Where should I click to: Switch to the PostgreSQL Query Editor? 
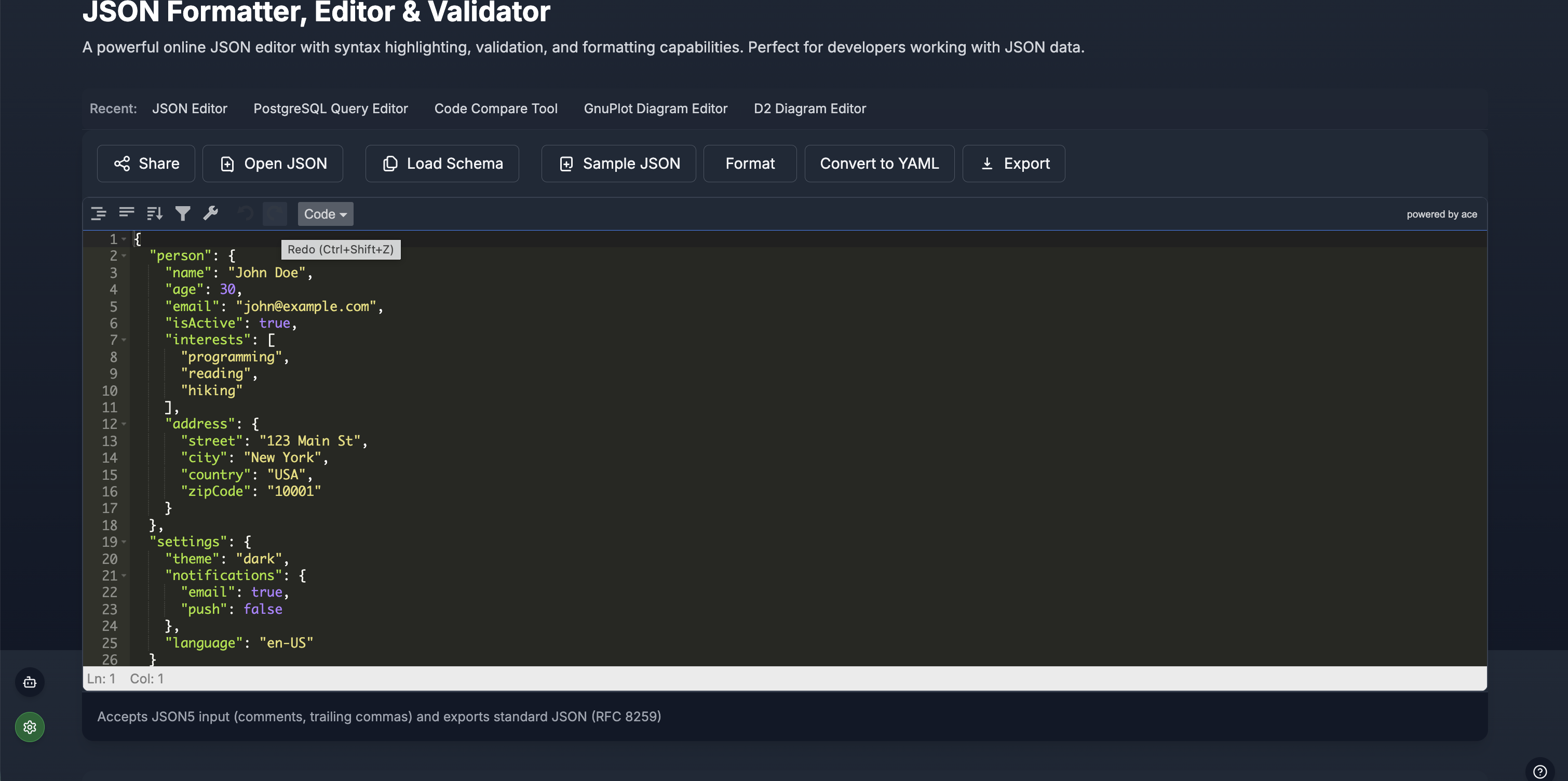331,109
